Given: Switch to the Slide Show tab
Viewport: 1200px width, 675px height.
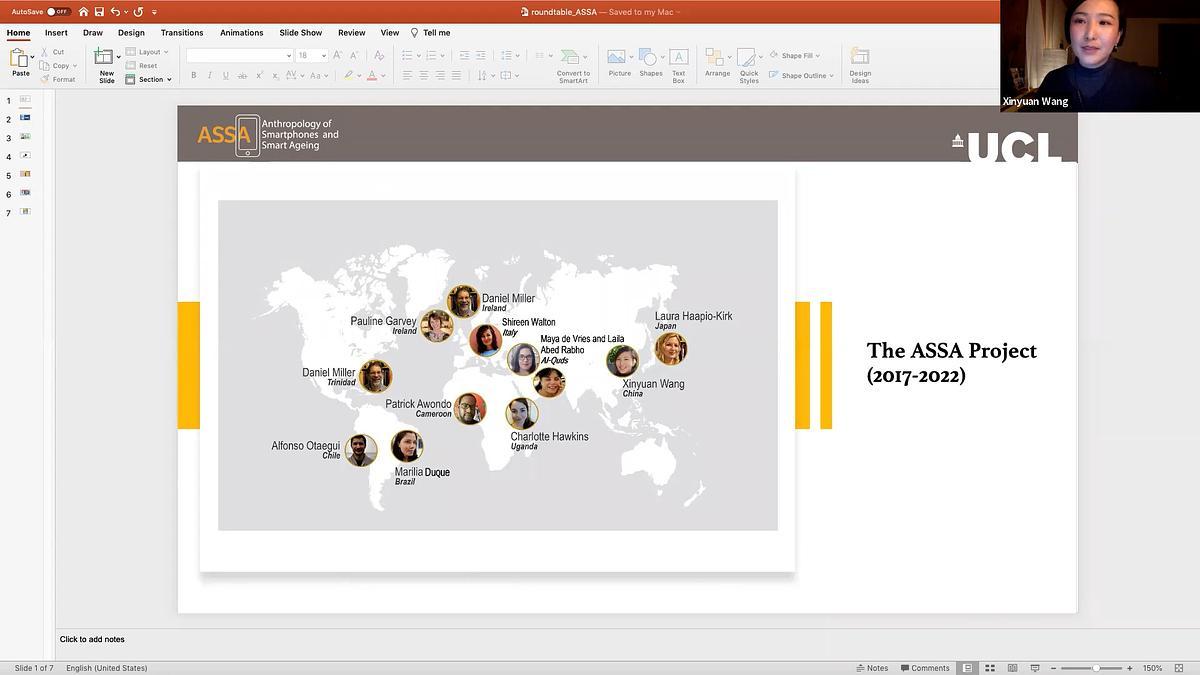Looking at the screenshot, I should point(300,33).
